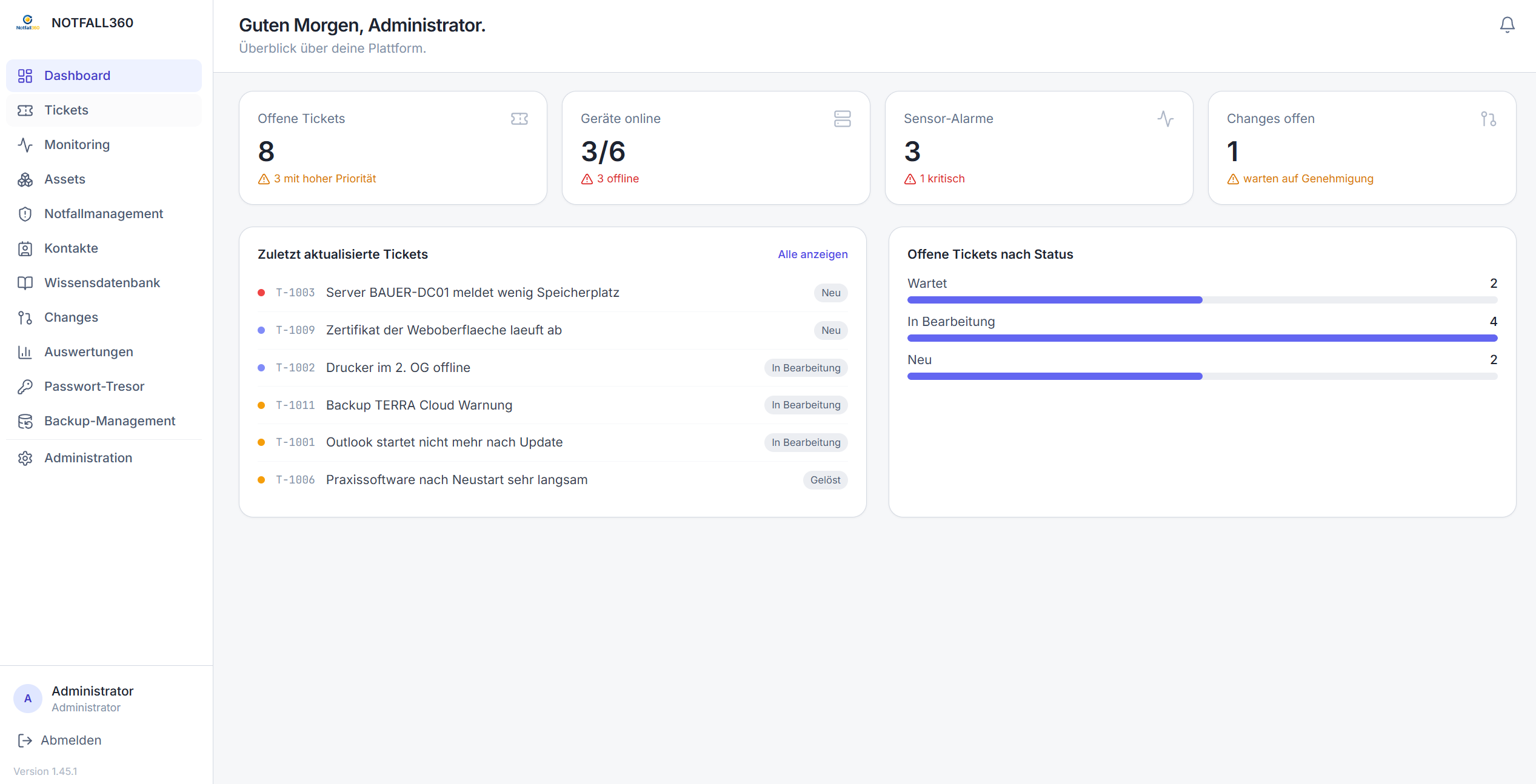Select Auswertungen in the navigation

tap(104, 352)
